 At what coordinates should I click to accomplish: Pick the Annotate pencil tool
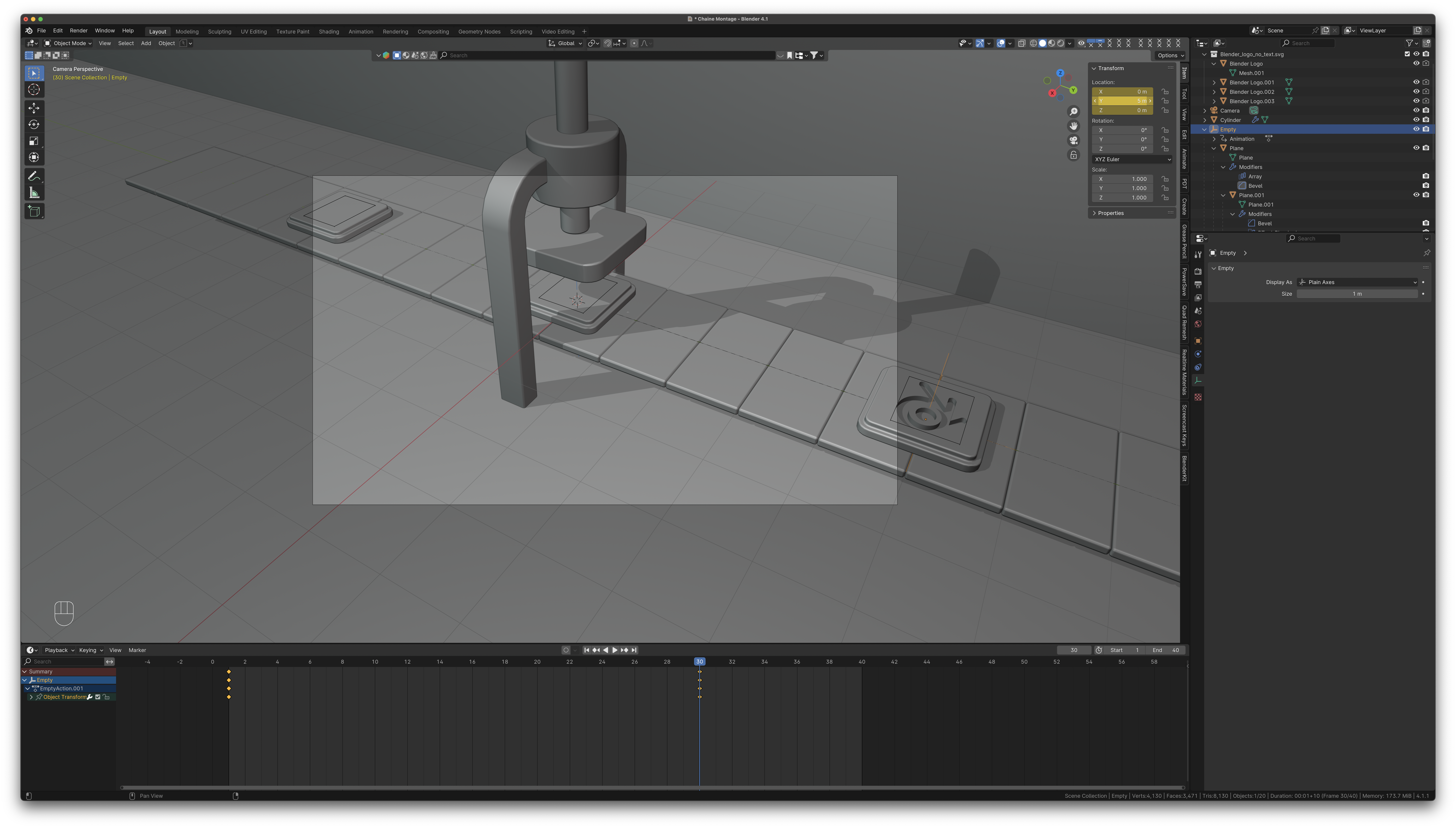click(34, 176)
